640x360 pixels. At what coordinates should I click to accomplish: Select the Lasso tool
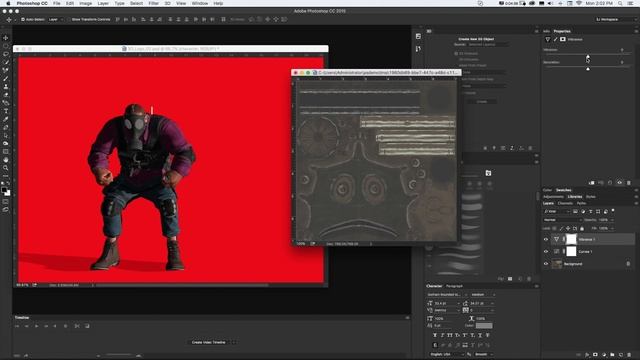pyautogui.click(x=6, y=54)
